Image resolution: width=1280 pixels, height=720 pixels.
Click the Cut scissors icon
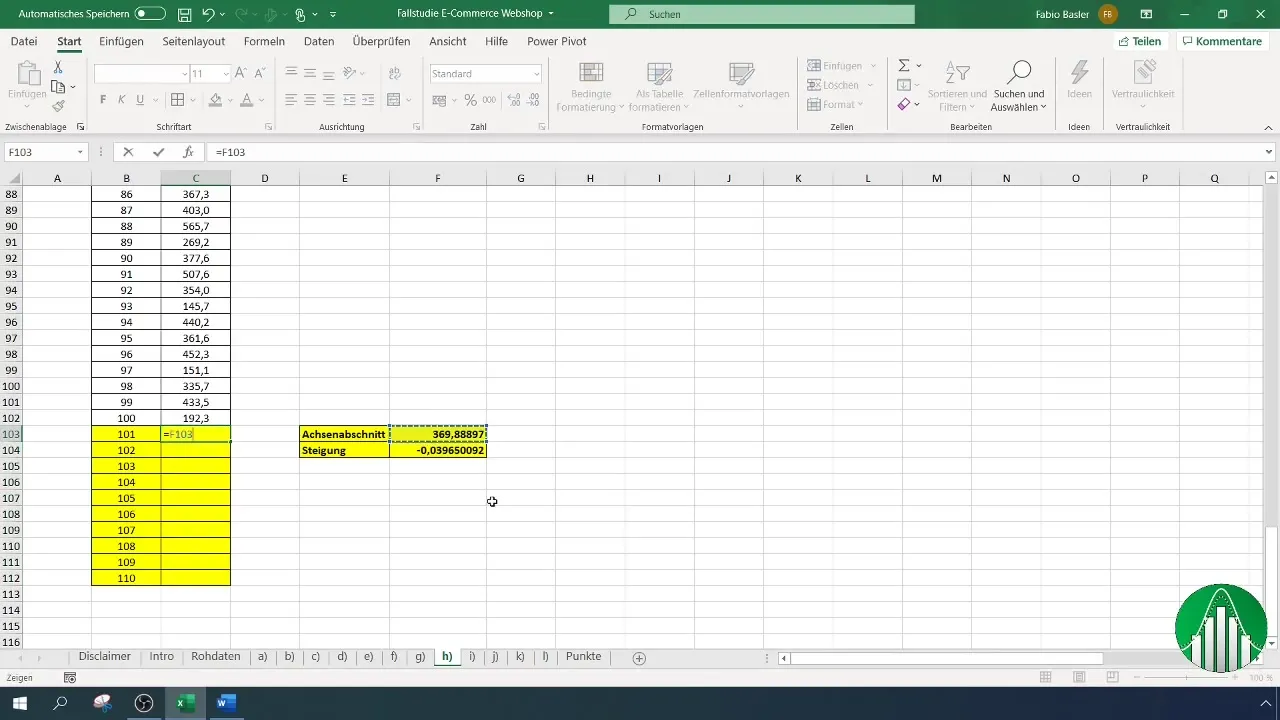click(x=58, y=67)
